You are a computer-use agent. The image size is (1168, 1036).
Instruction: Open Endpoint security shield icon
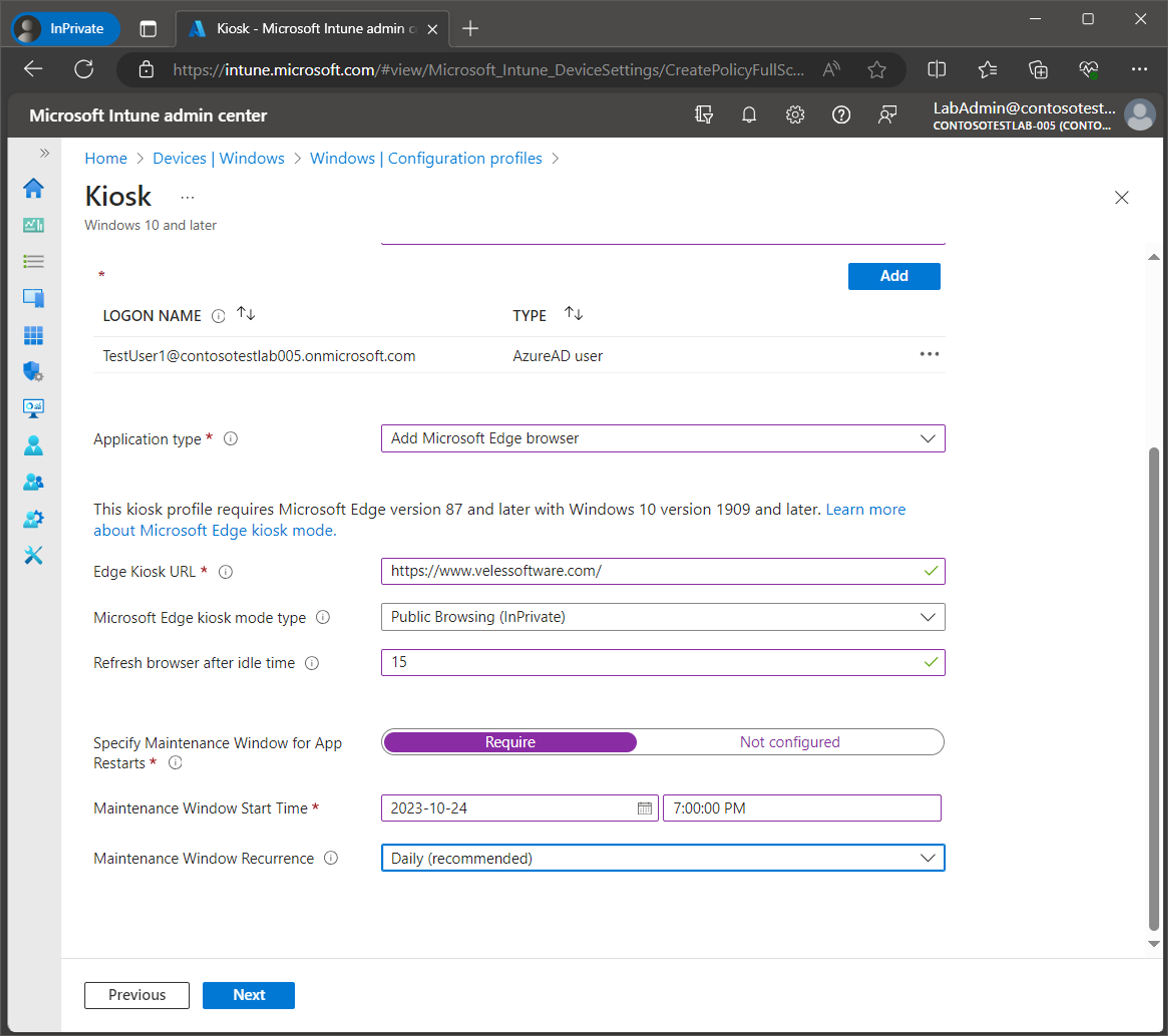pyautogui.click(x=34, y=371)
